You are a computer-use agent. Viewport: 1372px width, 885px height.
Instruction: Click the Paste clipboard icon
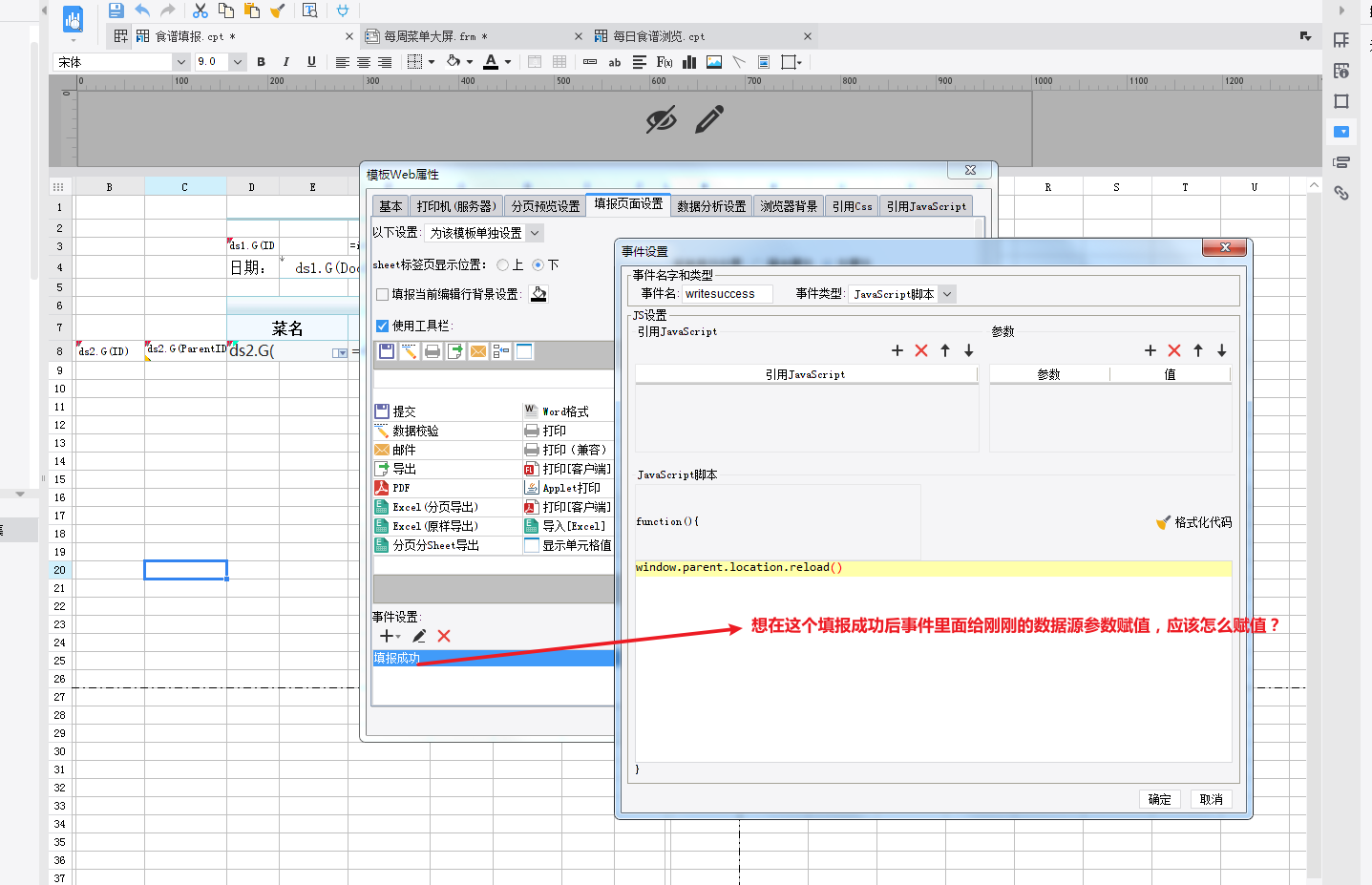point(252,11)
